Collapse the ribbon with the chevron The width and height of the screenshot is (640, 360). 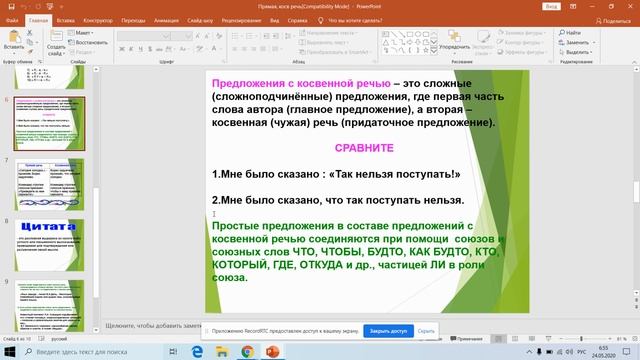tap(634, 62)
